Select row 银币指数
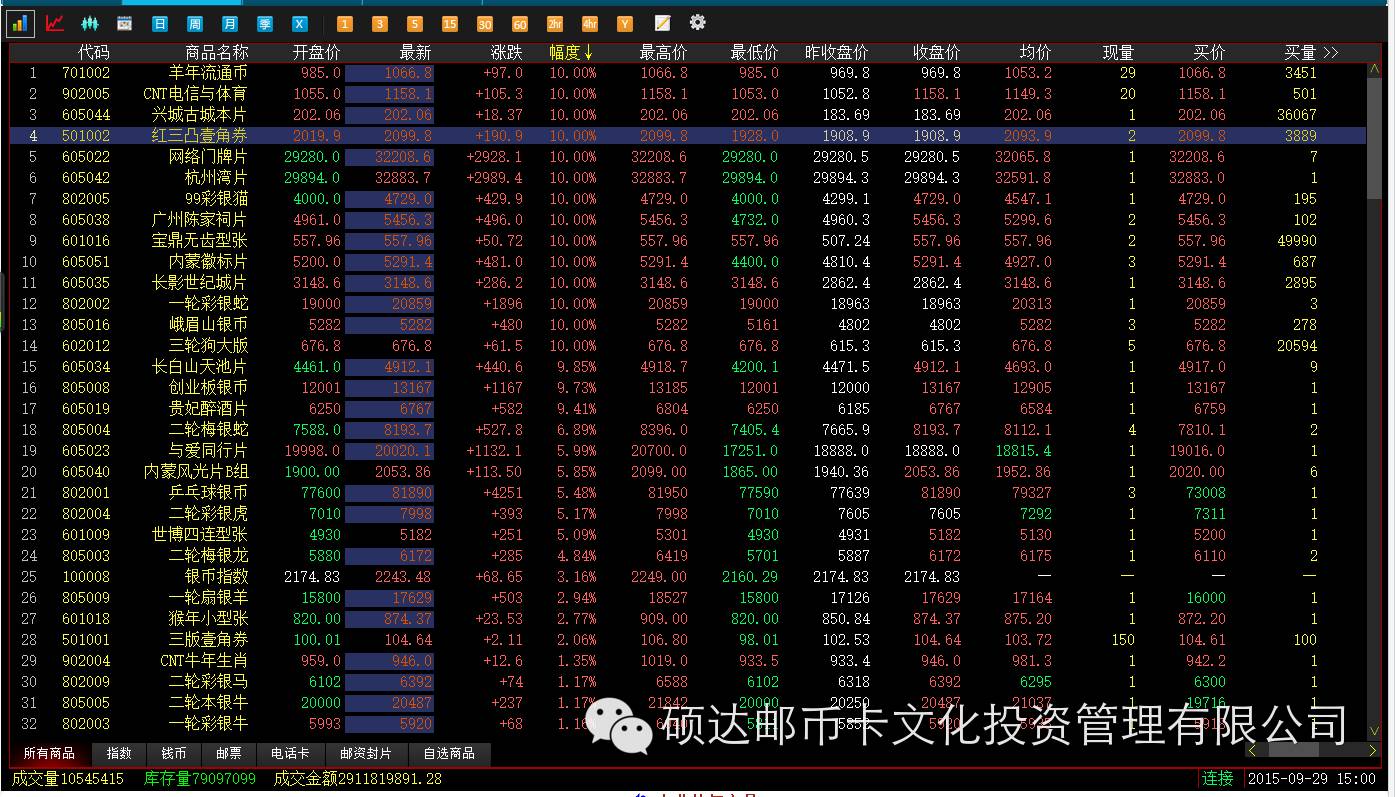Image resolution: width=1395 pixels, height=797 pixels. [688, 577]
